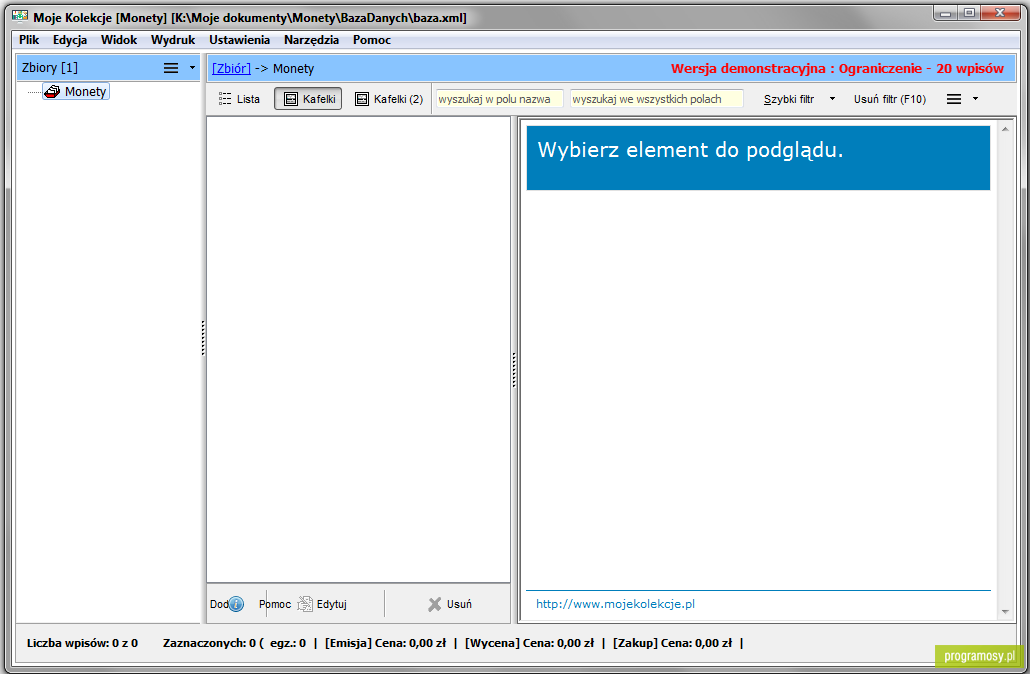The image size is (1030, 674).
Task: Expand the dropdown arrow beside toolbar hamburger
Action: click(x=975, y=99)
